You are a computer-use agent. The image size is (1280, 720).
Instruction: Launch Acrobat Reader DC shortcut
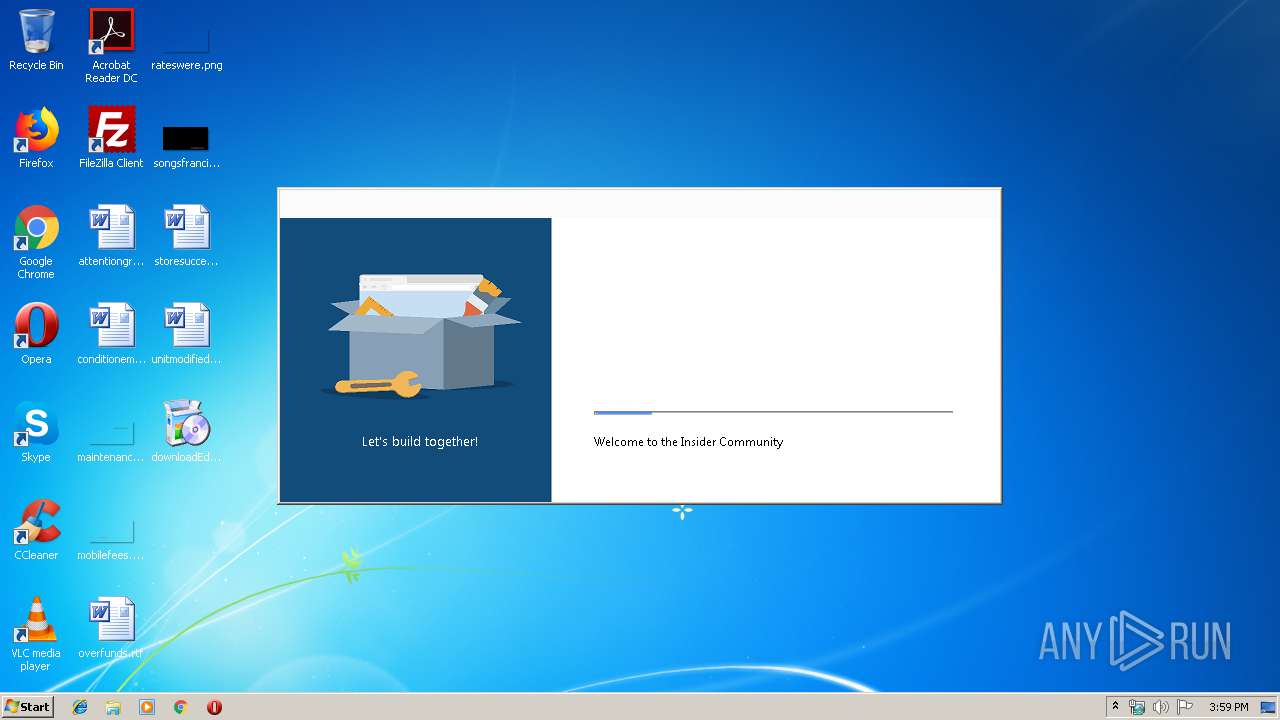[x=111, y=46]
